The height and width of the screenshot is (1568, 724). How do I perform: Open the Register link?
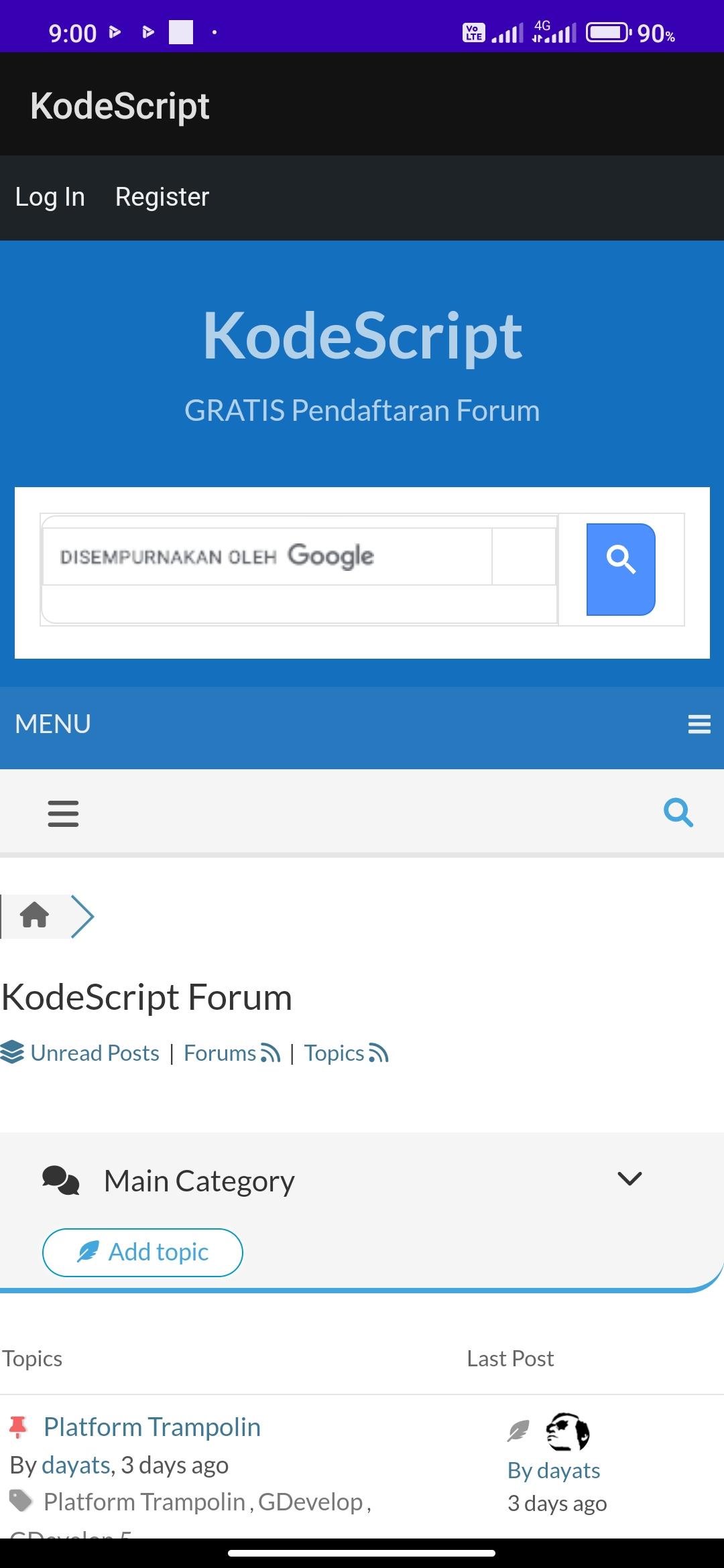tap(162, 197)
